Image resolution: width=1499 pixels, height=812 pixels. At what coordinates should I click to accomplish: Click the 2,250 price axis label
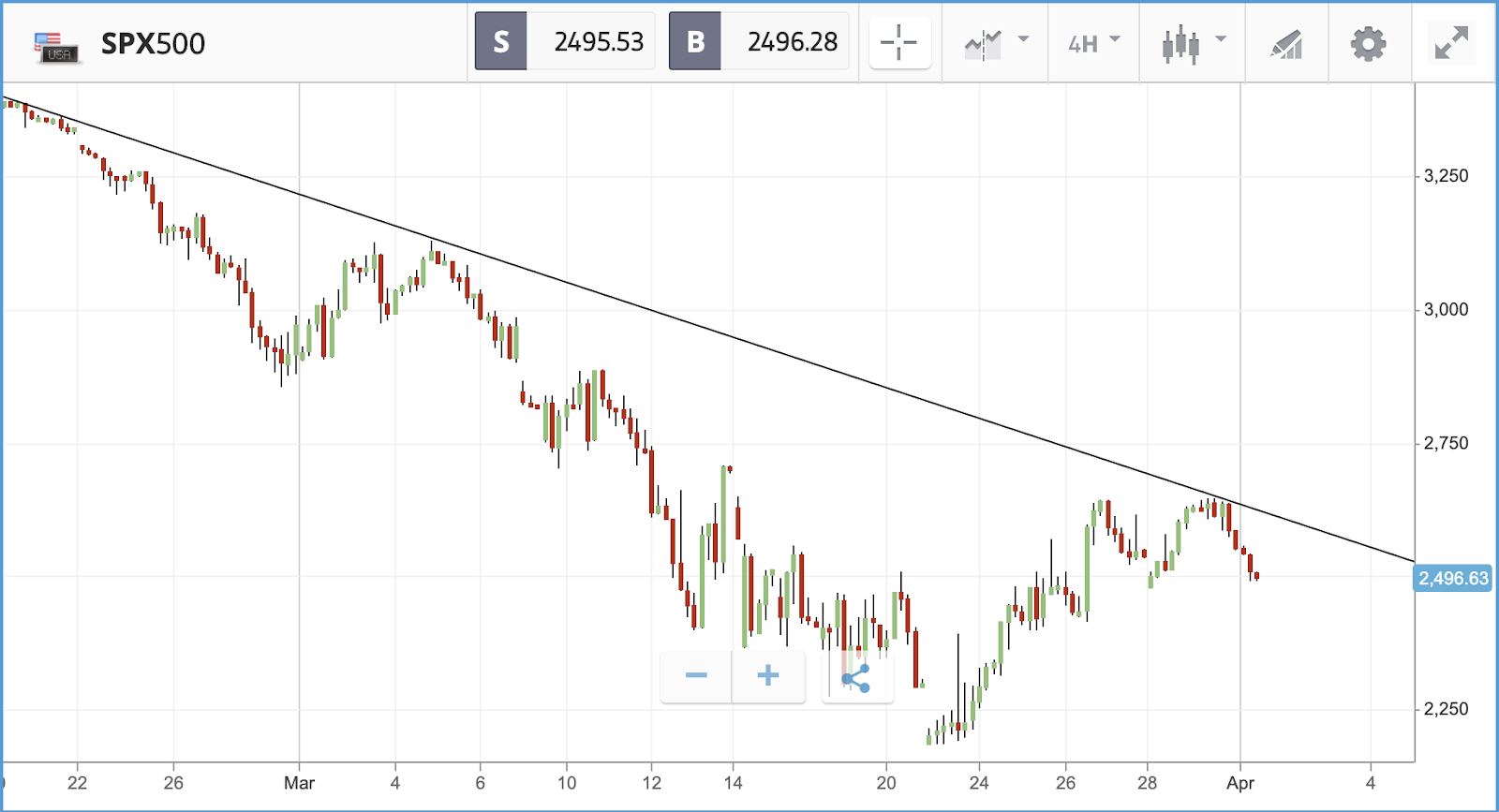tap(1446, 709)
